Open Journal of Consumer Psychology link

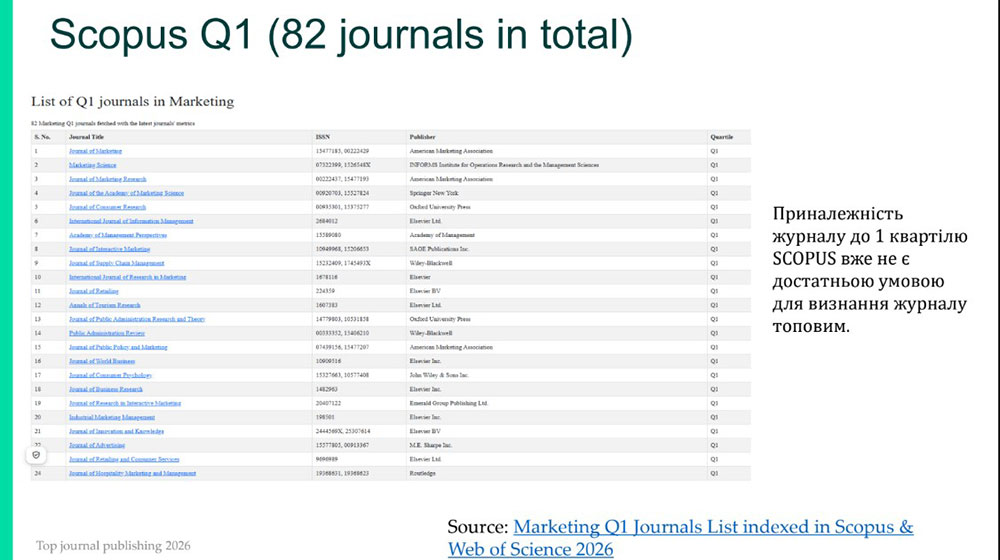click(x=109, y=374)
